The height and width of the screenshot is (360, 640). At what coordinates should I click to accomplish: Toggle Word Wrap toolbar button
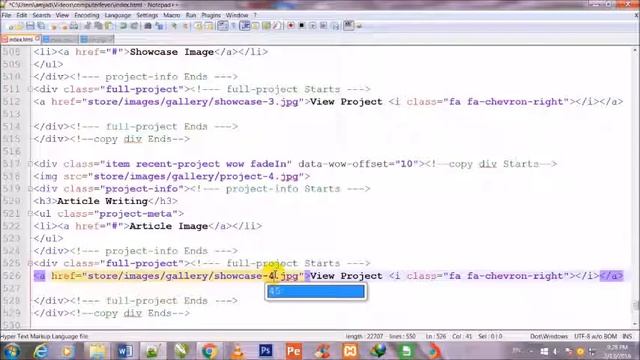click(x=222, y=26)
